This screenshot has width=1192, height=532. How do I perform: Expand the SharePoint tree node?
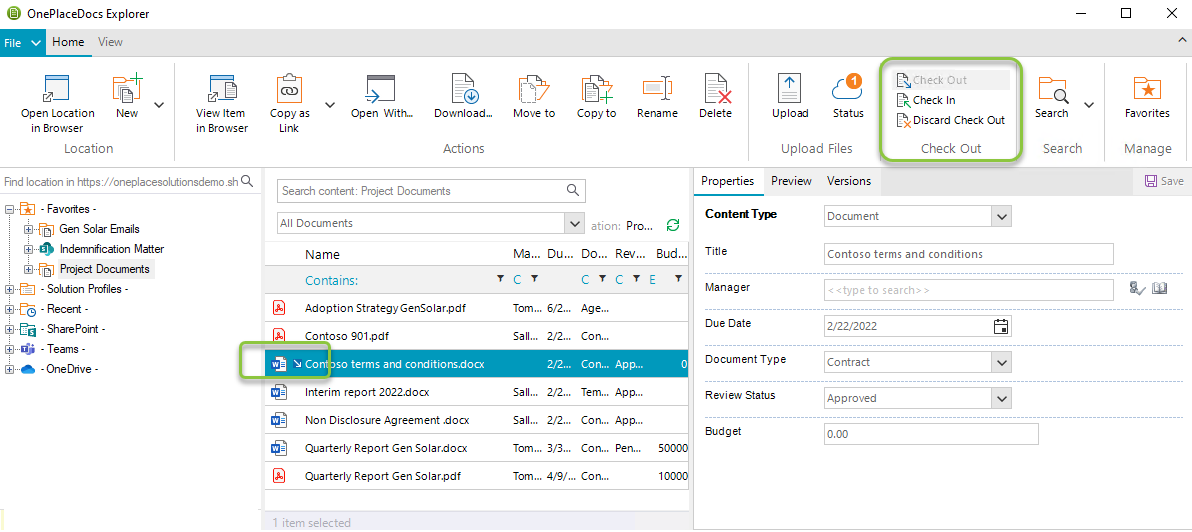10,329
